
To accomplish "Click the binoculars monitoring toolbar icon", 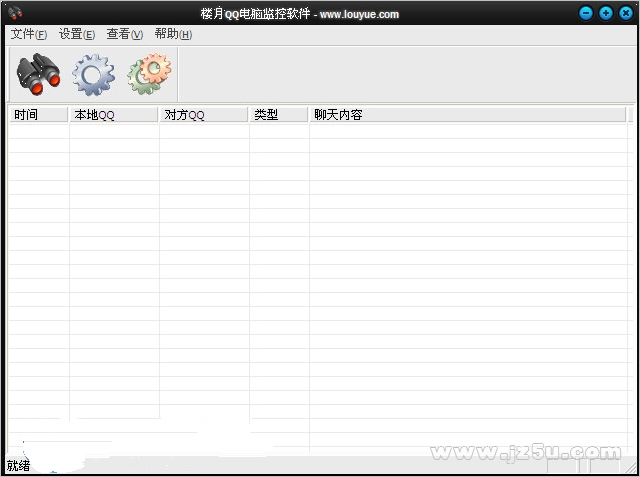I will click(38, 74).
